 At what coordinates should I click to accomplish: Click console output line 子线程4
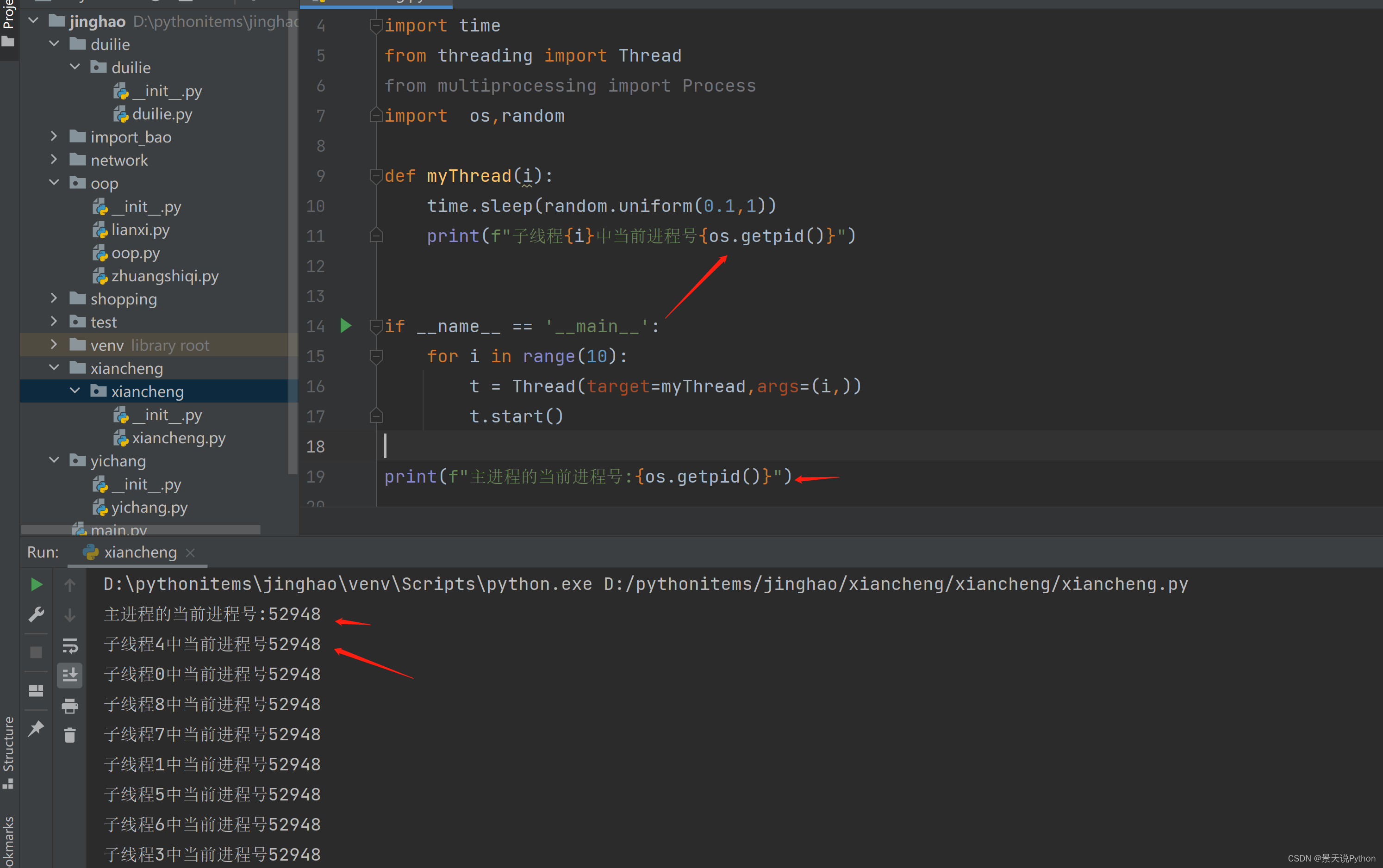click(x=212, y=644)
